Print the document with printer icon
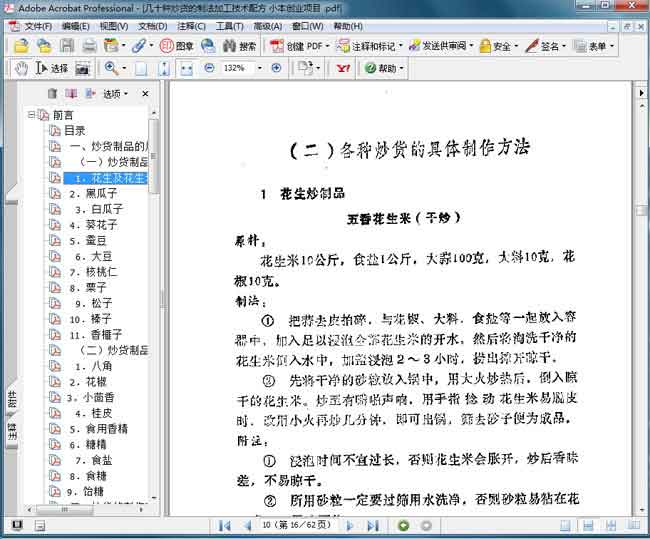This screenshot has height=539, width=650. 89,46
